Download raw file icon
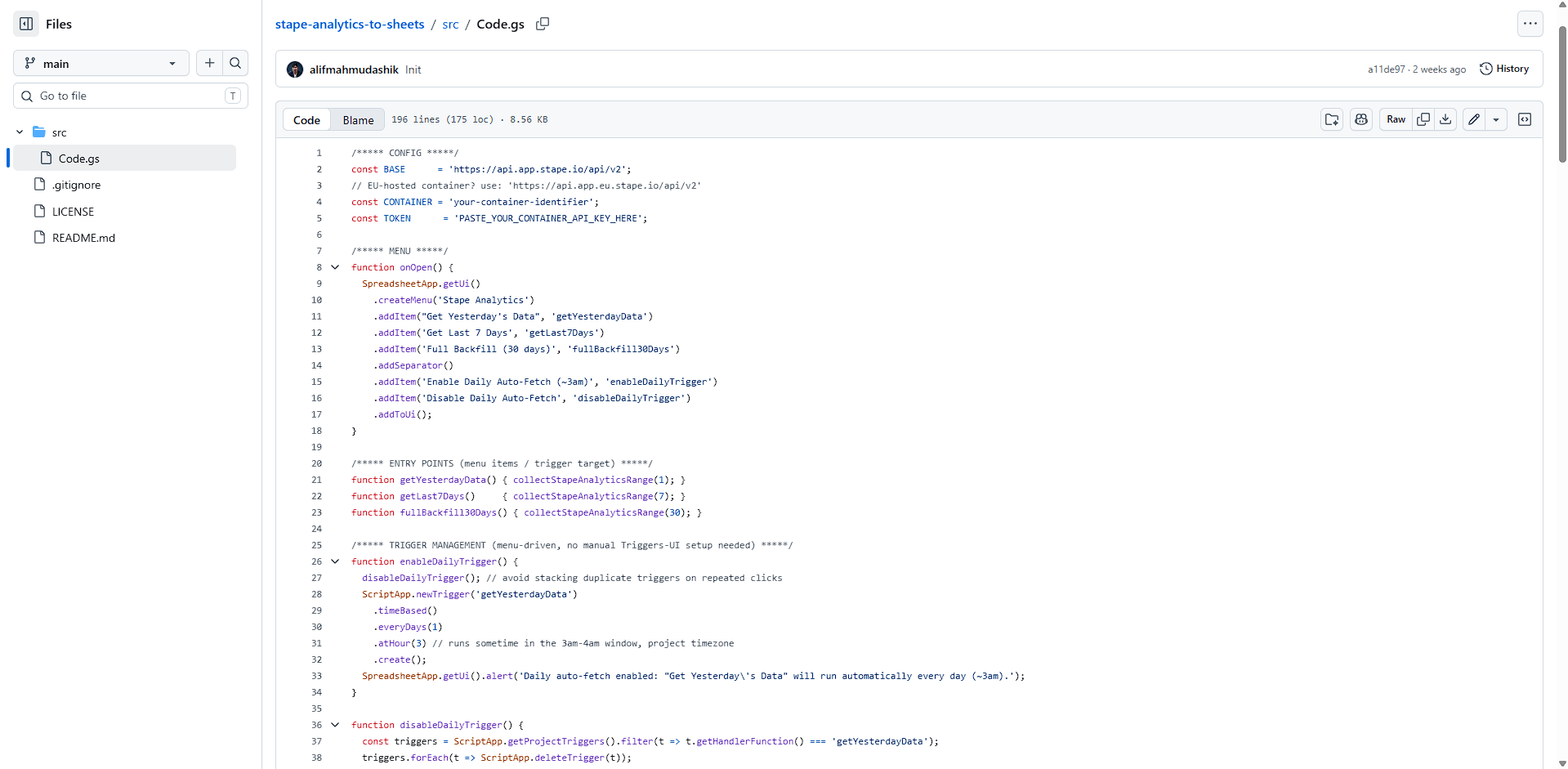1568x769 pixels. pyautogui.click(x=1445, y=119)
